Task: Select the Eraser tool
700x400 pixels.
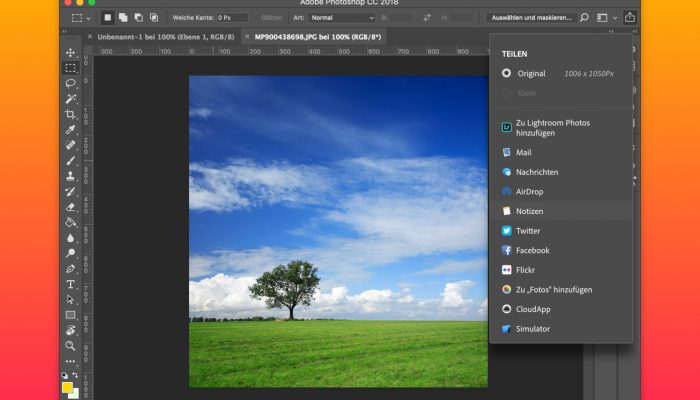Action: click(x=71, y=207)
